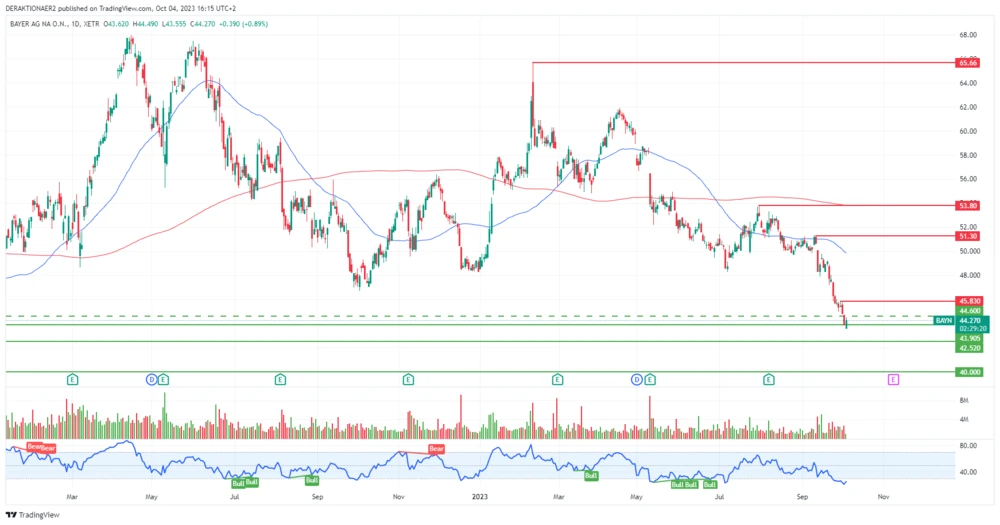1000x525 pixels.
Task: Click the DERAKTIONAER2 author name
Action: pos(35,5)
